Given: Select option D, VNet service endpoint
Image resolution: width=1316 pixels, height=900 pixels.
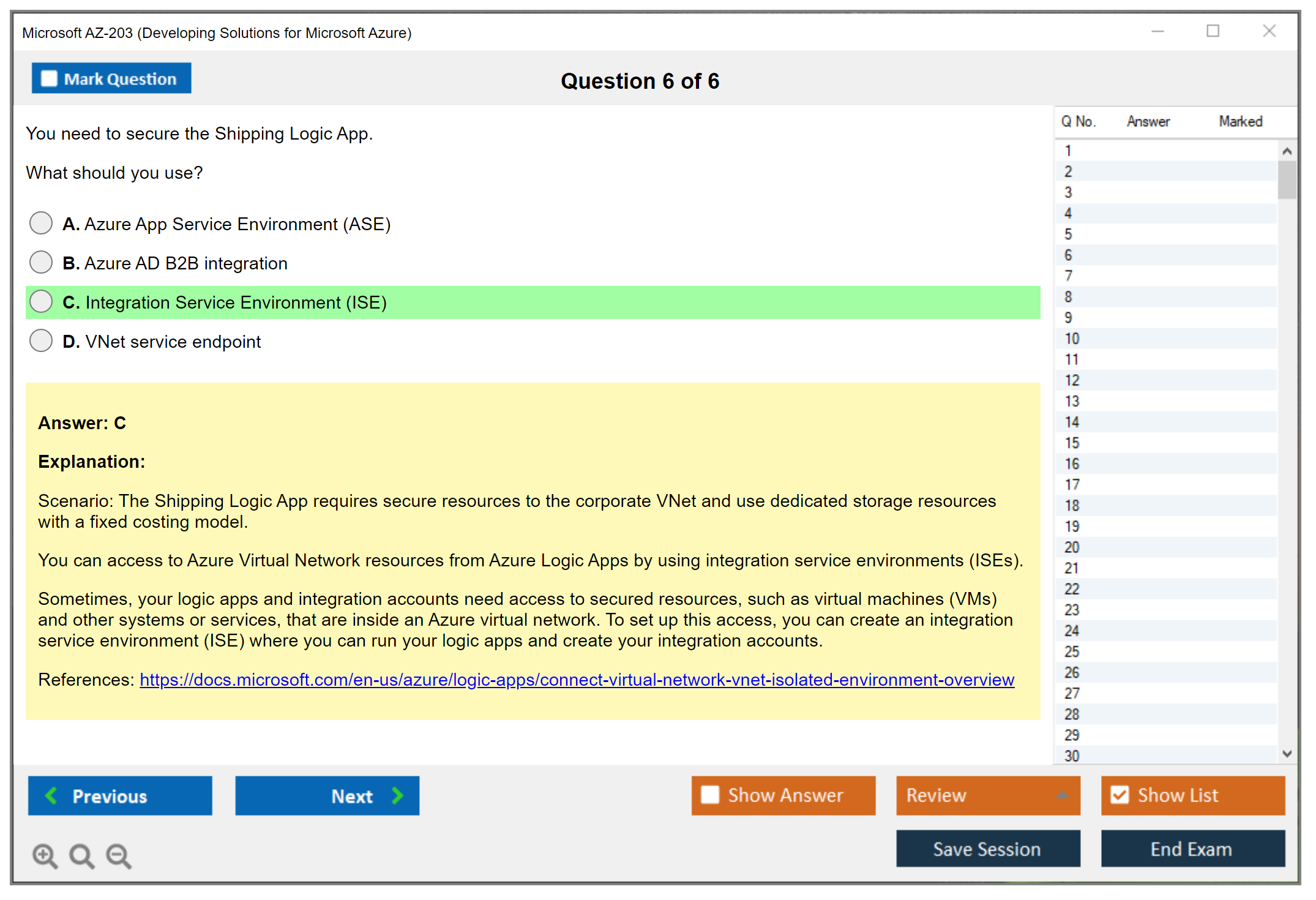Looking at the screenshot, I should [x=41, y=340].
